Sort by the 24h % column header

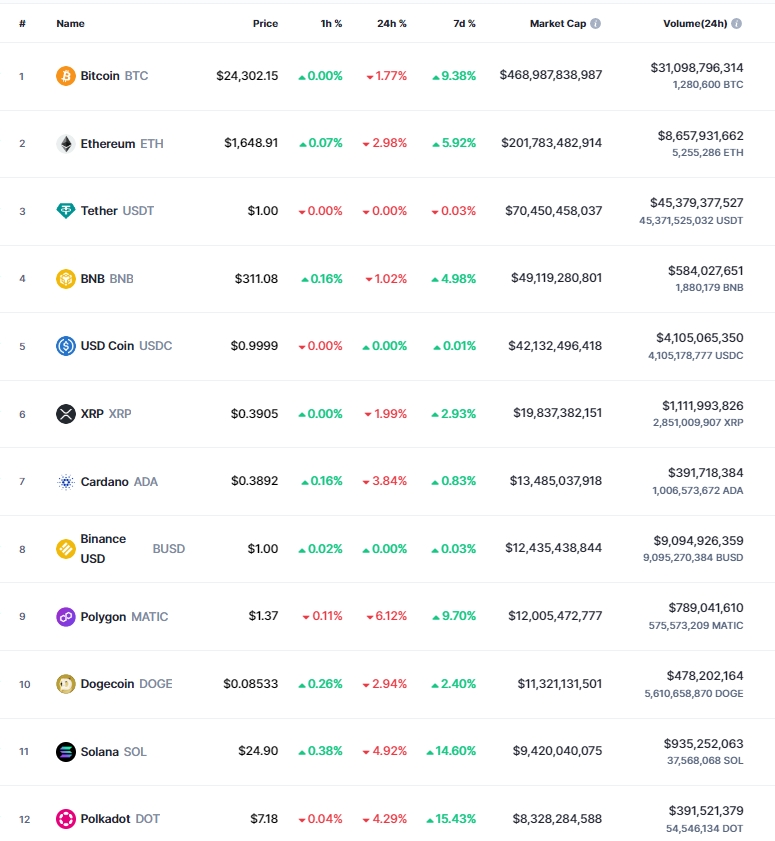point(392,24)
